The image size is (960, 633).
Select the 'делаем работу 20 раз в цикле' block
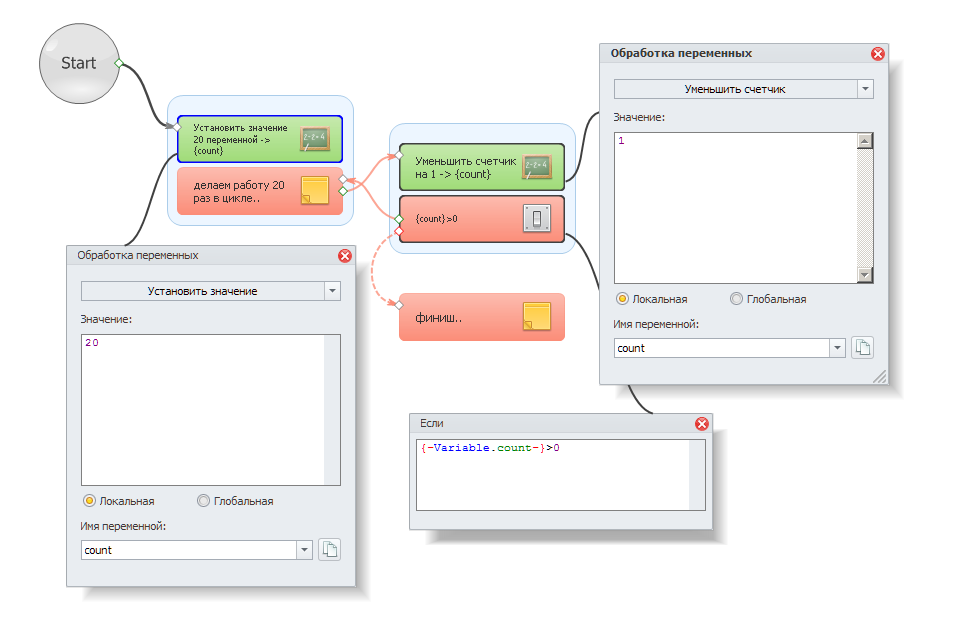click(x=260, y=191)
